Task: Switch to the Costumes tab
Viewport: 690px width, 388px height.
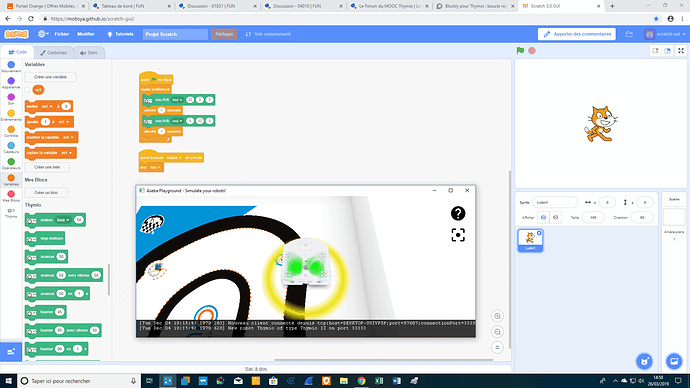Action: tap(53, 52)
